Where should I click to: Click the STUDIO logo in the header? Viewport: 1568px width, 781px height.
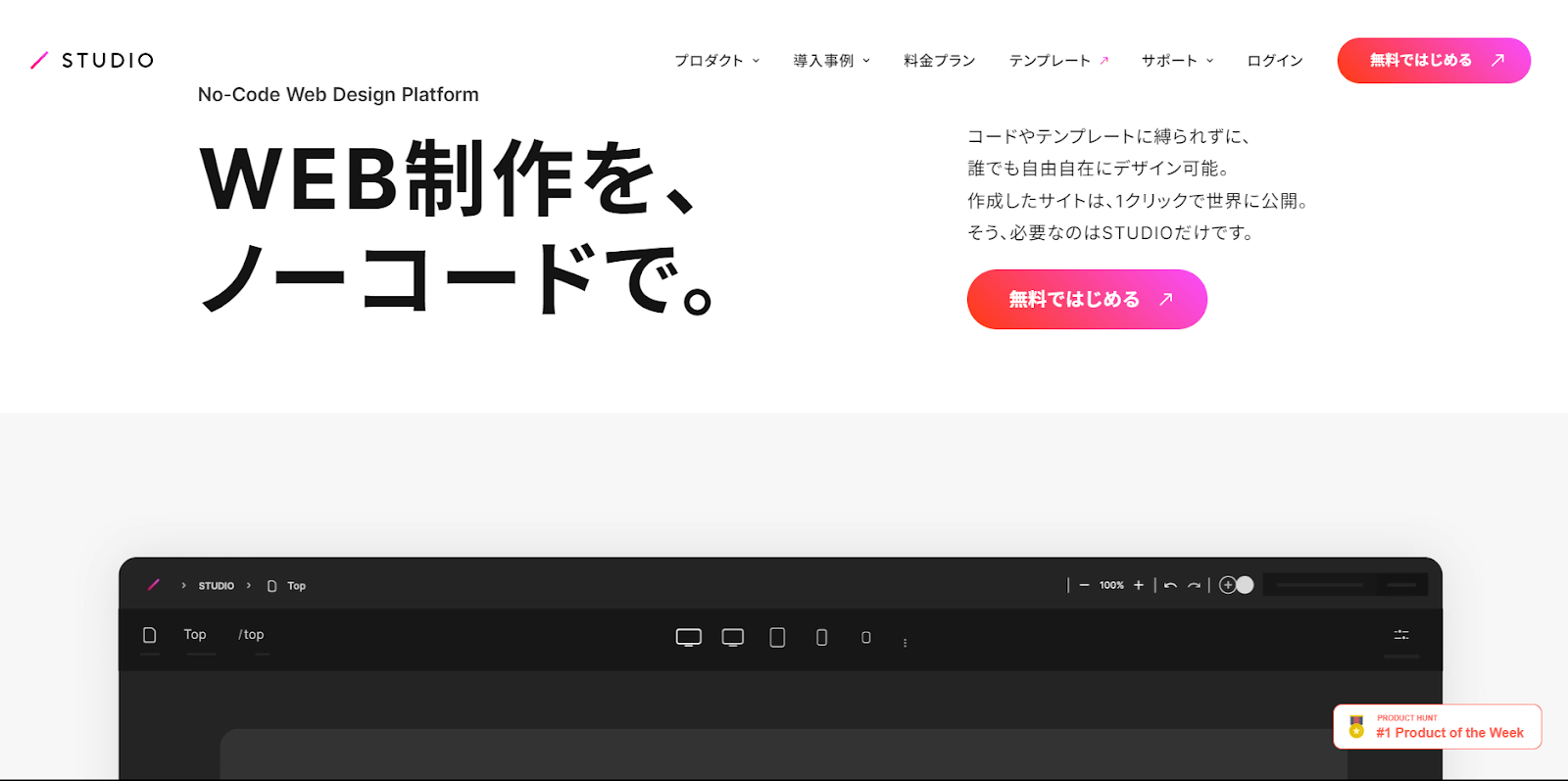(x=92, y=61)
